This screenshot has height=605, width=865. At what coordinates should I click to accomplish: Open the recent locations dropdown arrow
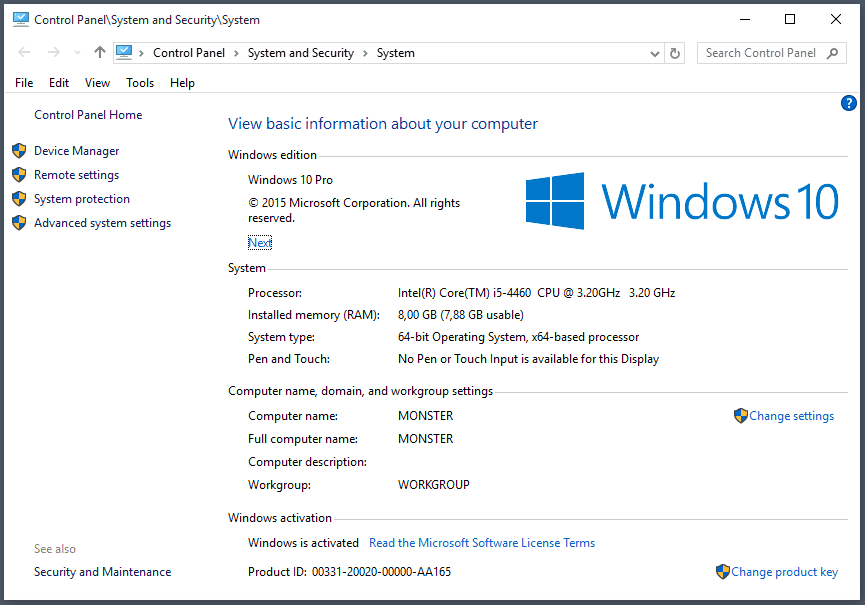pyautogui.click(x=77, y=53)
